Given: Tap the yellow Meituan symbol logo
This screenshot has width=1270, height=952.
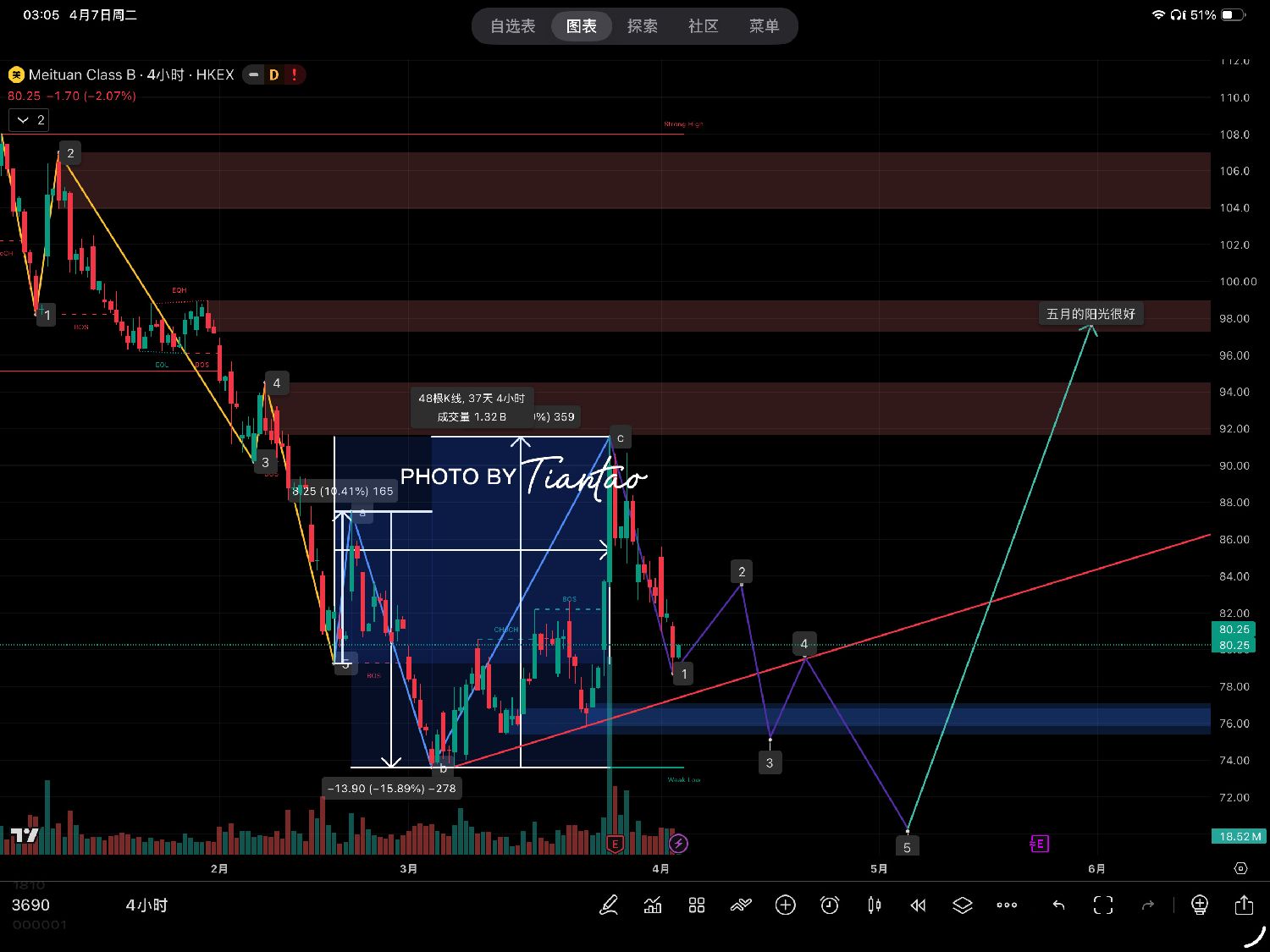Looking at the screenshot, I should click(x=16, y=74).
